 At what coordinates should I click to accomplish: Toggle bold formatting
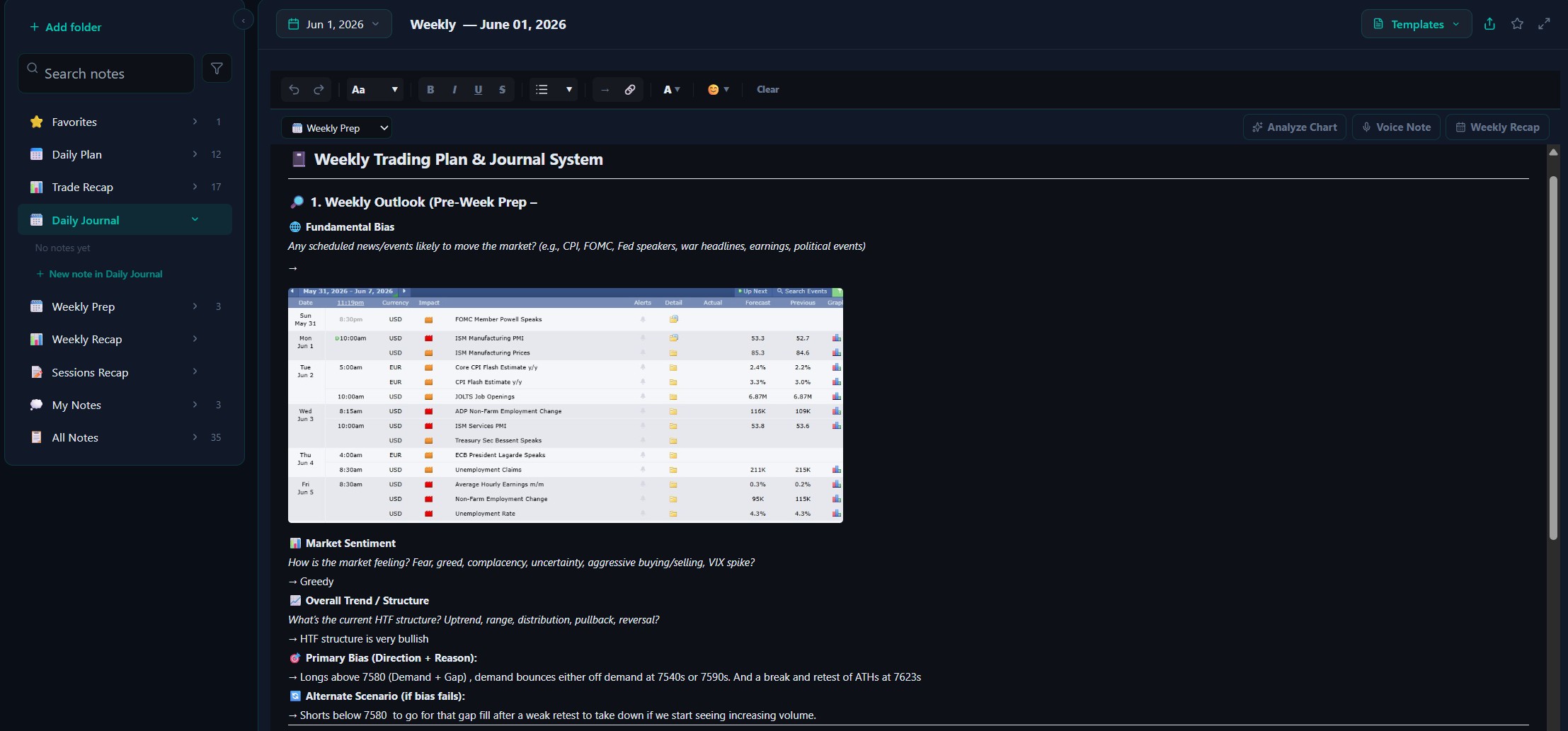coord(430,90)
